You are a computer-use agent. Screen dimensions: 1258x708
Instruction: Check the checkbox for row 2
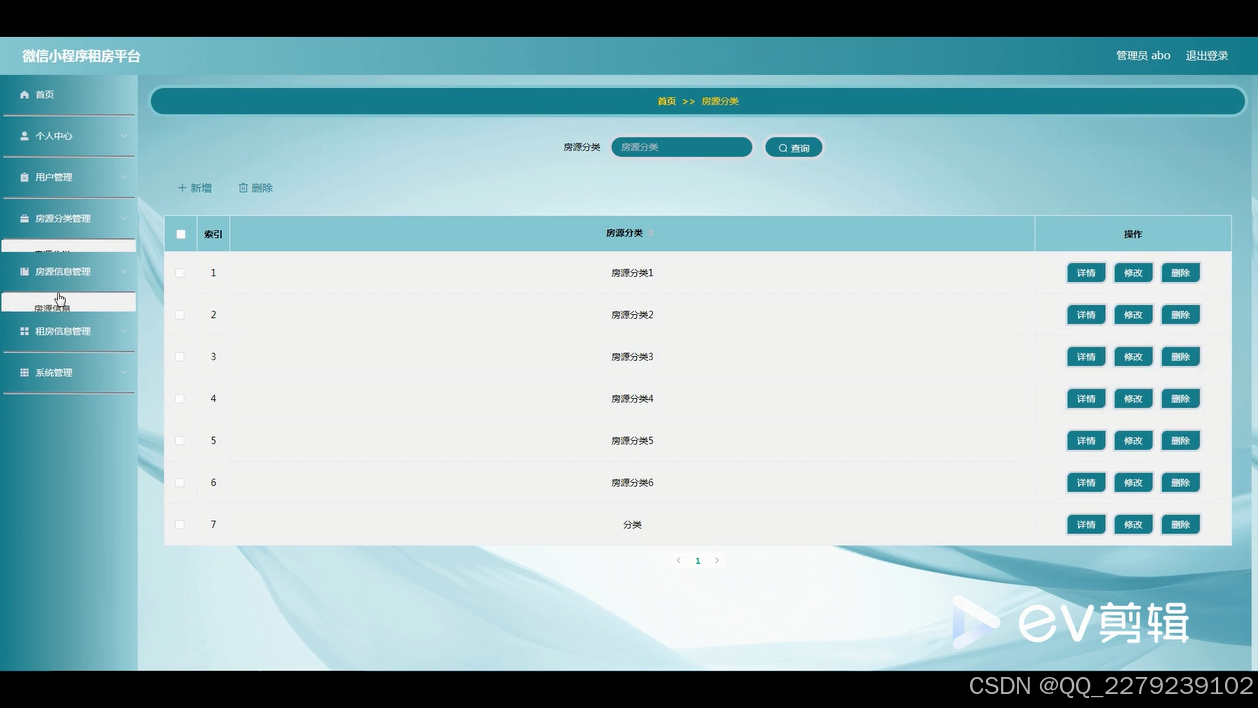click(x=180, y=314)
